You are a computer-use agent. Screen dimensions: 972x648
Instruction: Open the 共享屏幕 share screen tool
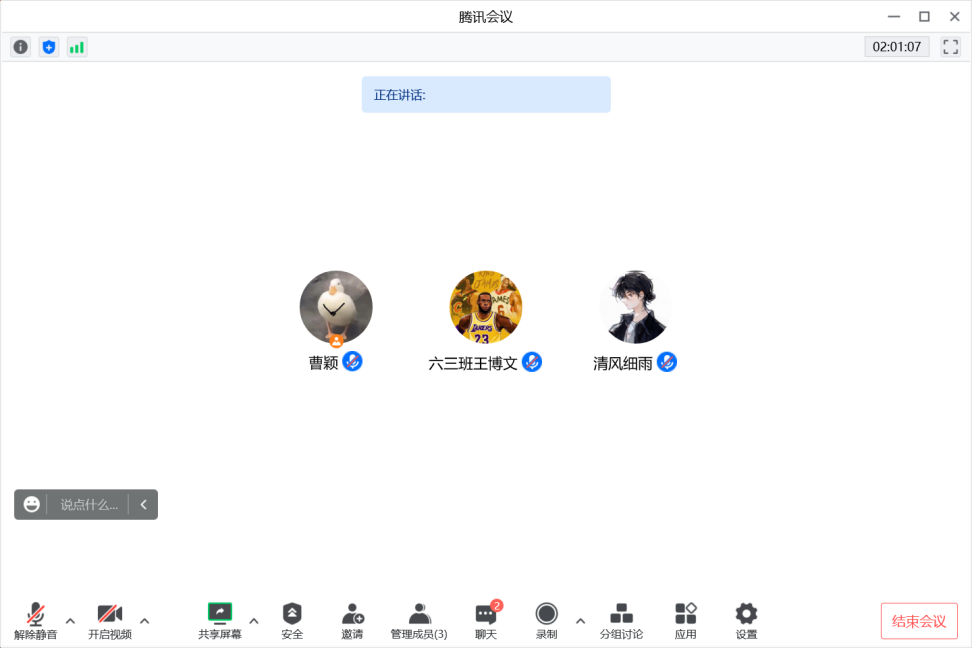click(219, 621)
